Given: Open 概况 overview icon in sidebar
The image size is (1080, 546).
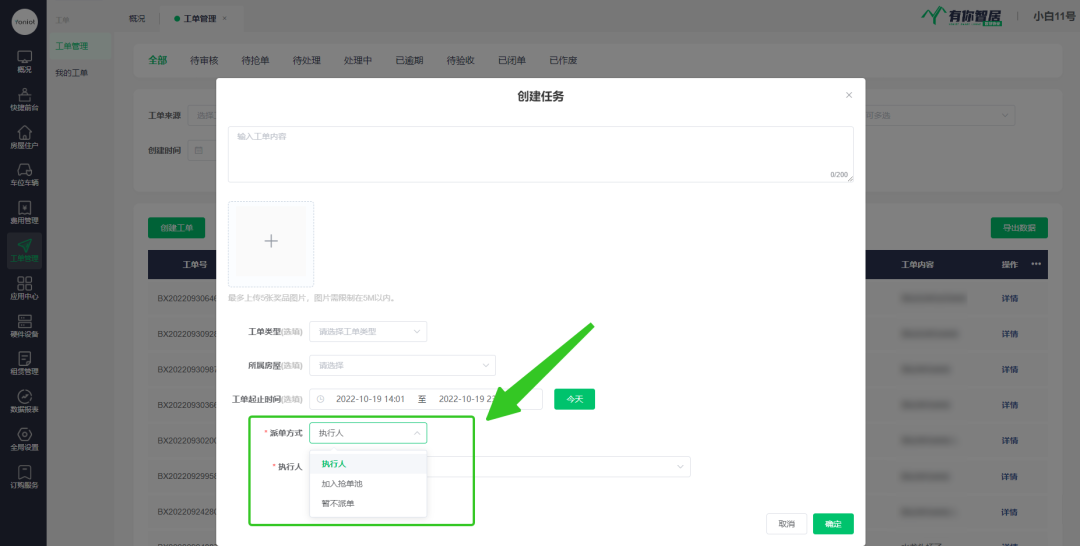Looking at the screenshot, I should coord(24,60).
